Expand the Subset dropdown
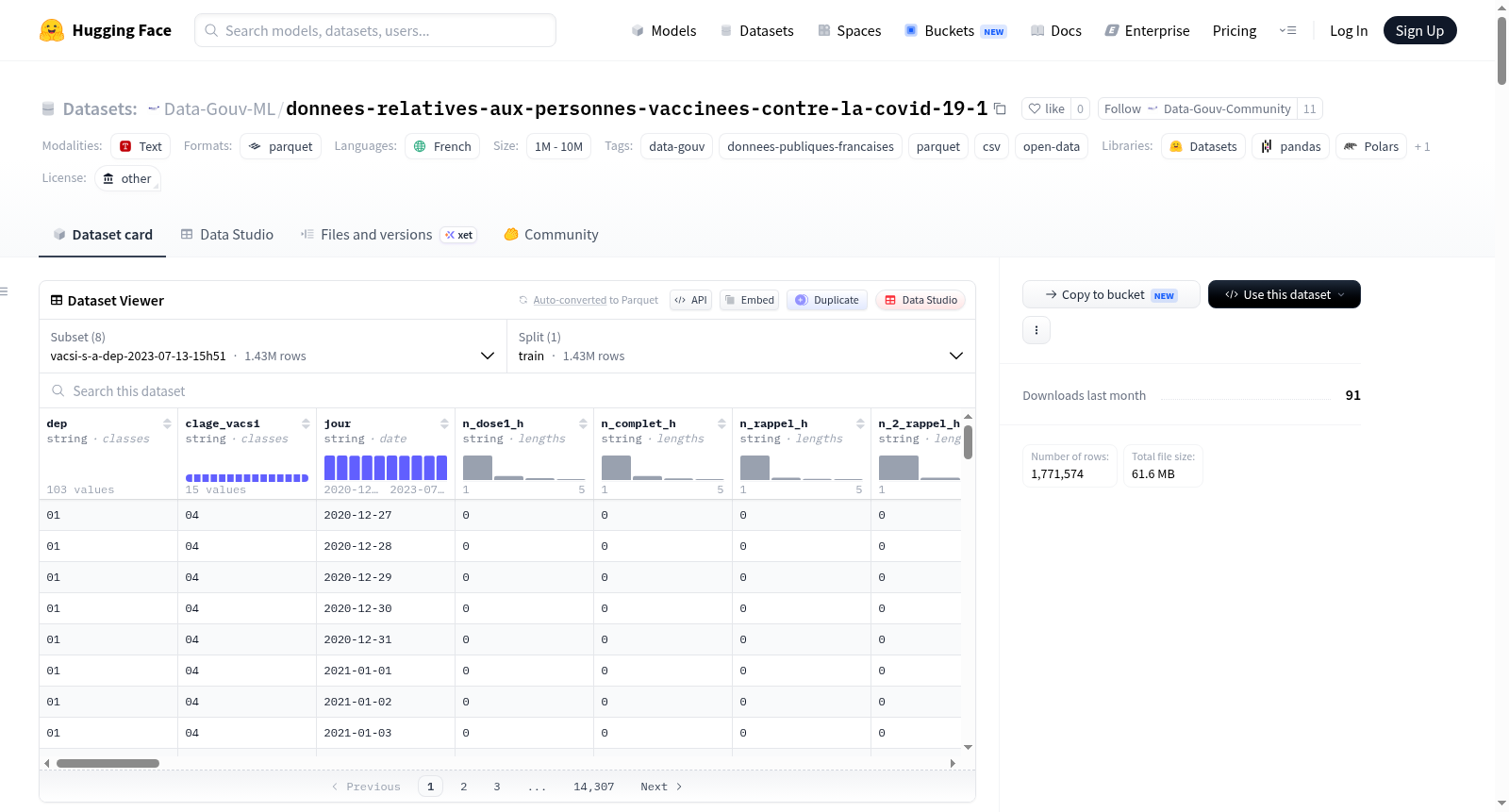 click(x=273, y=346)
